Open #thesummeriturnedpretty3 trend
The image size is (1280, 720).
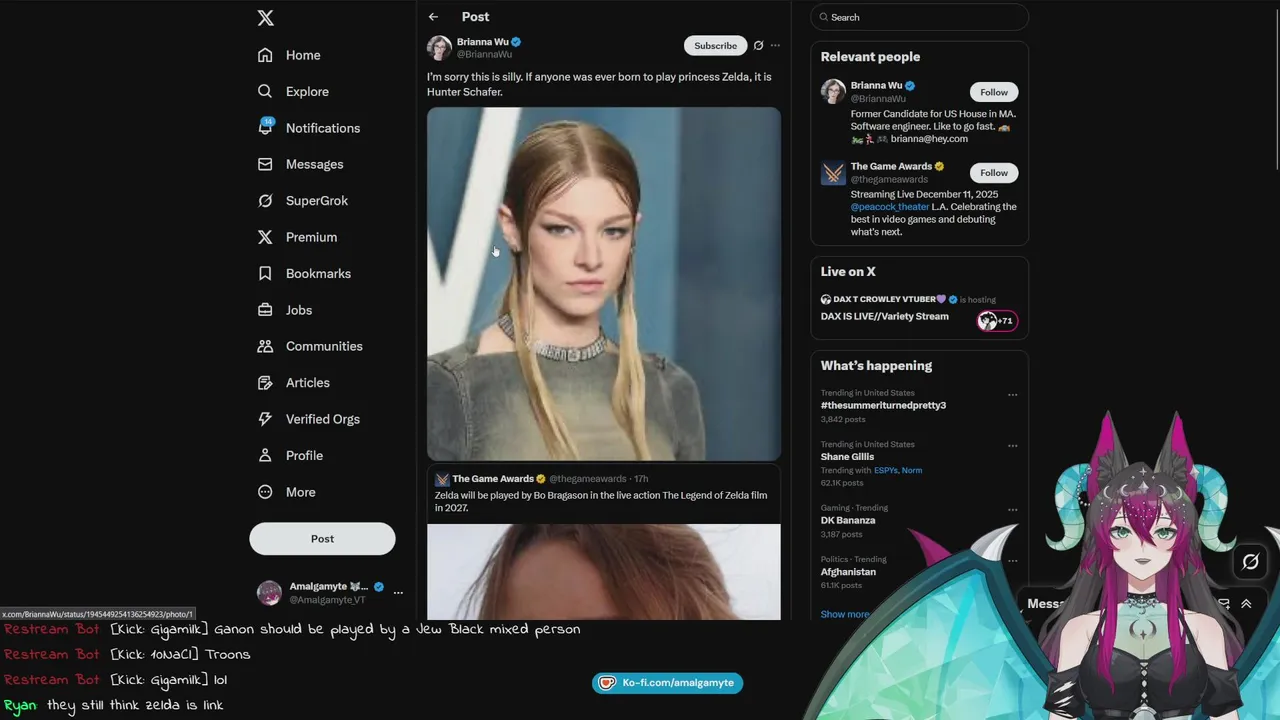tap(883, 405)
